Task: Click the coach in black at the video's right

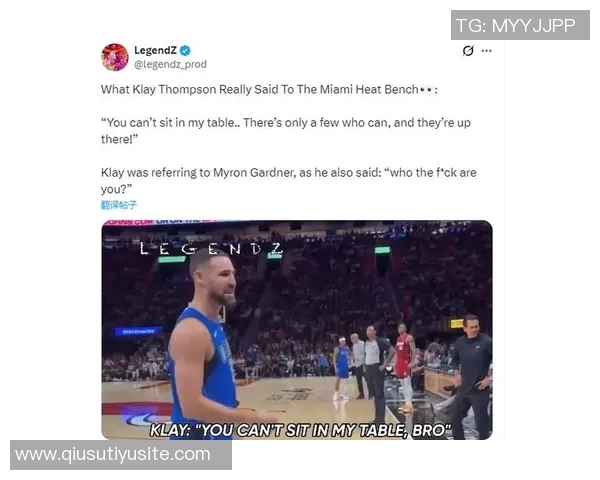Action: (471, 377)
